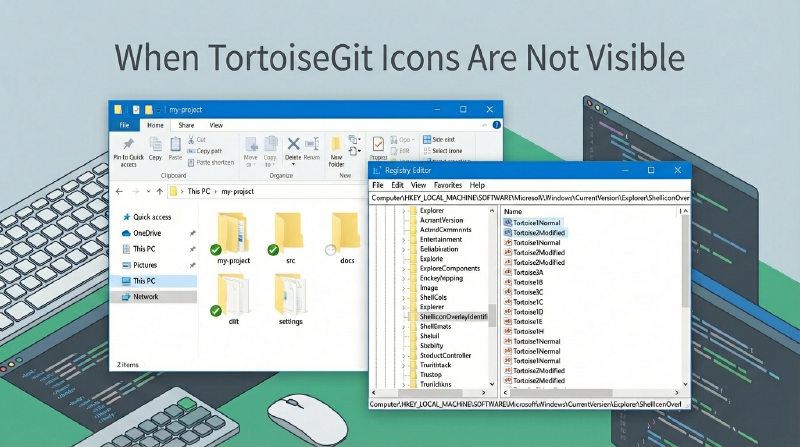Select the Tortoise1E registry entry
The height and width of the screenshot is (447, 800).
pos(523,321)
